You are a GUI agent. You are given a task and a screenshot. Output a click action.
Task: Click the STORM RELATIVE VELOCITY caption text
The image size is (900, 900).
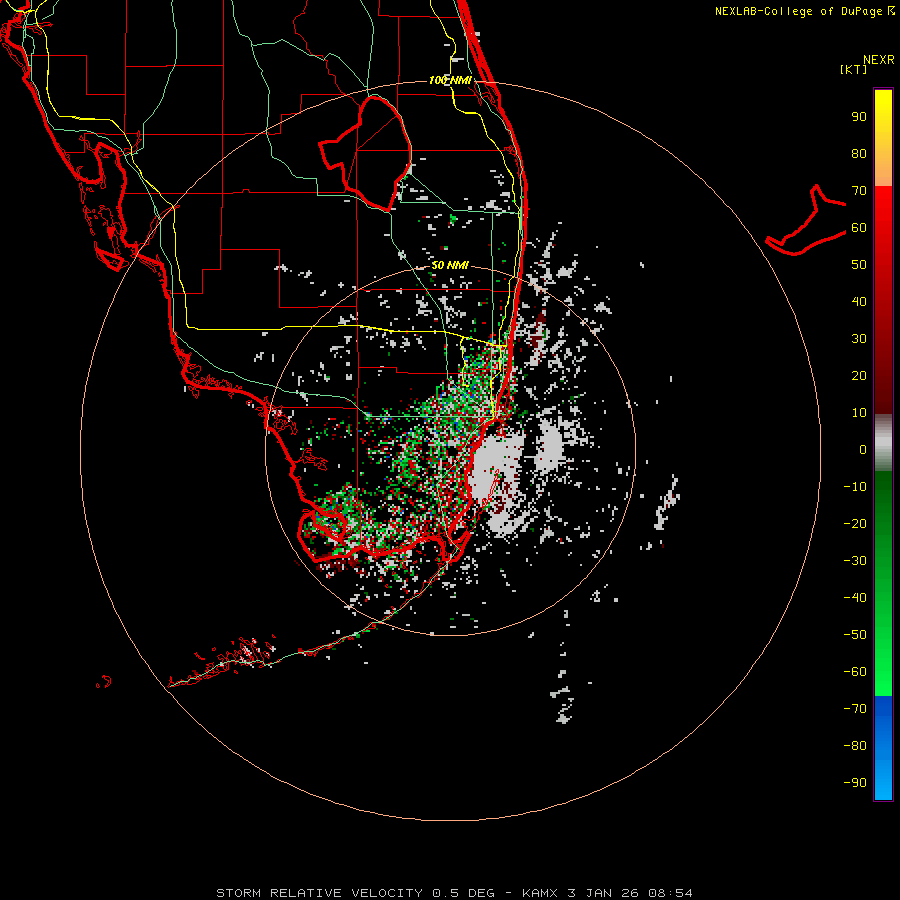coord(319,893)
